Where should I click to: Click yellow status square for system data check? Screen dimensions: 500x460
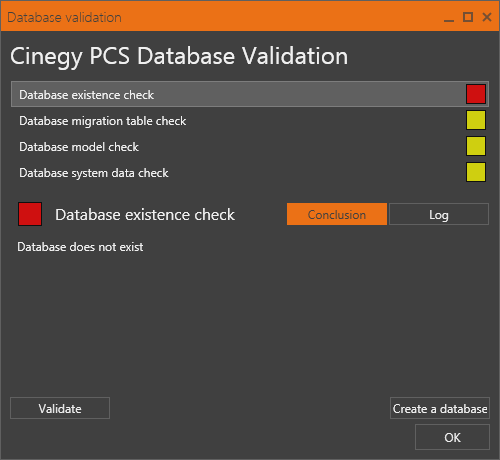[x=476, y=172]
